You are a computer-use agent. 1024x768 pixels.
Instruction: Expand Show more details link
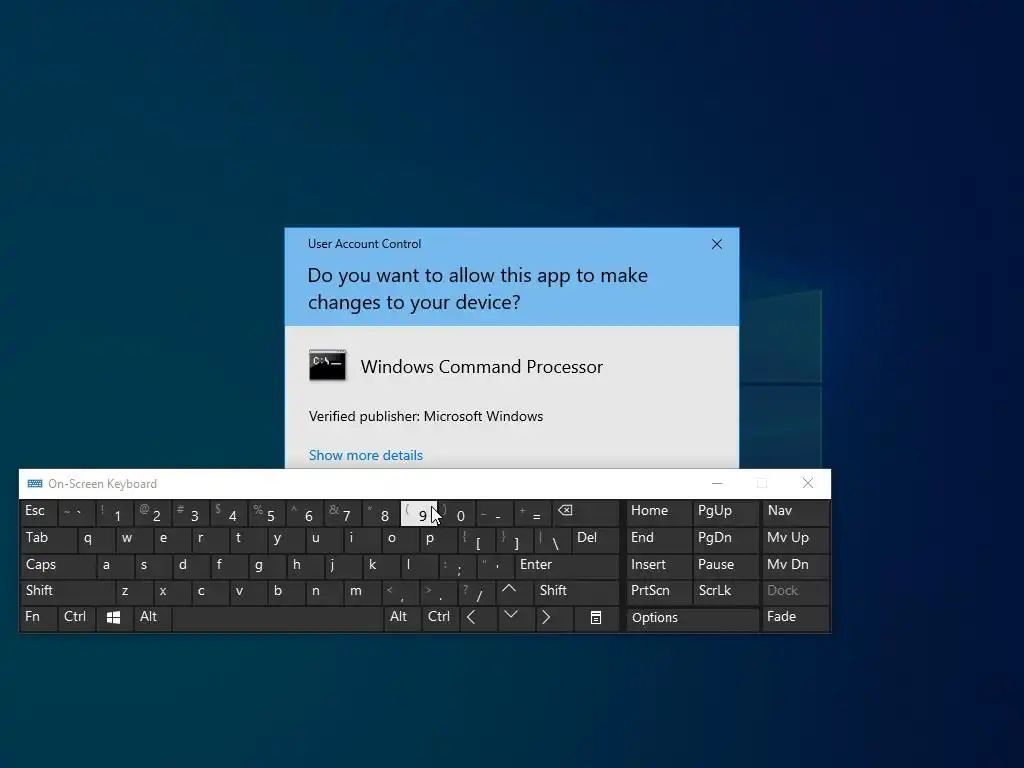point(365,455)
